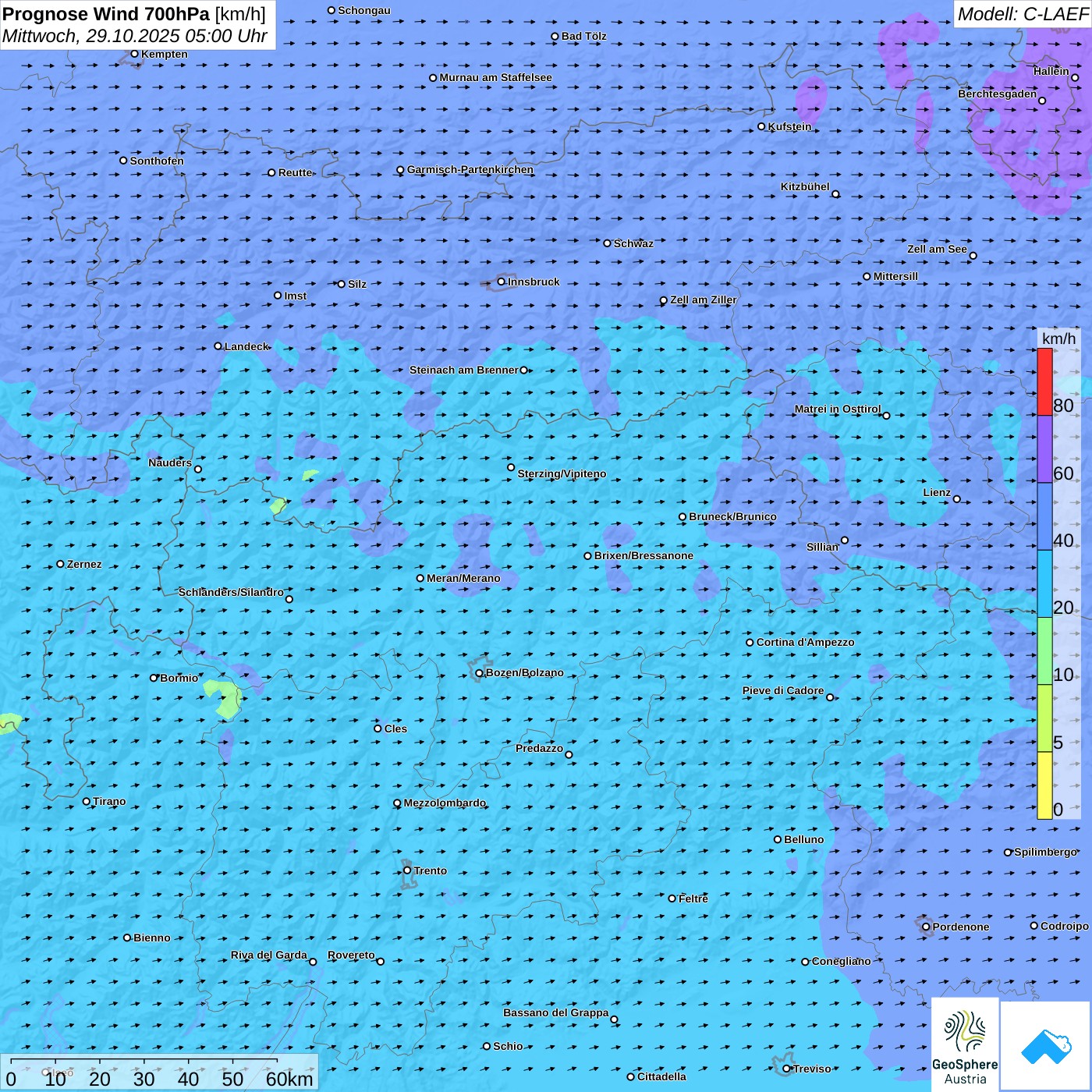Click the 'Sterzing/Vipiteno' label
The height and width of the screenshot is (1092, 1092).
(x=562, y=473)
